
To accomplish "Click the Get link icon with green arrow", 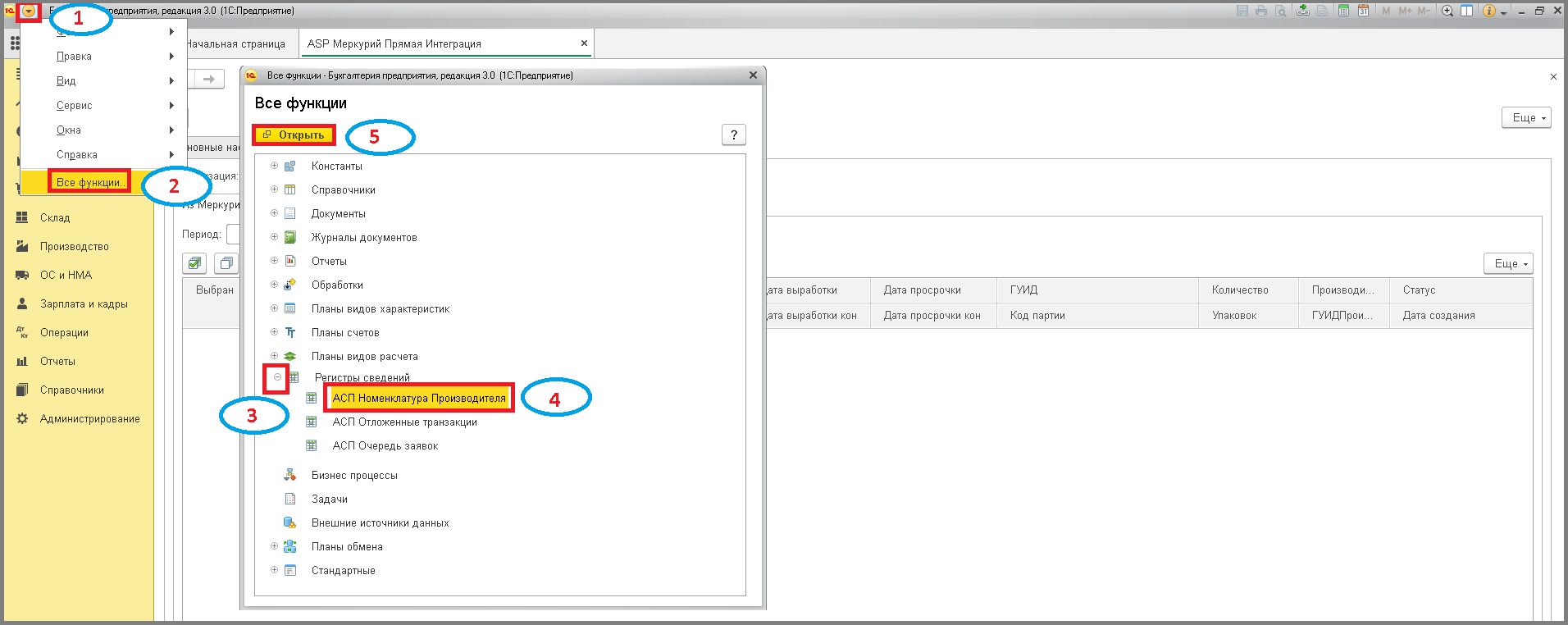I will click(1303, 11).
